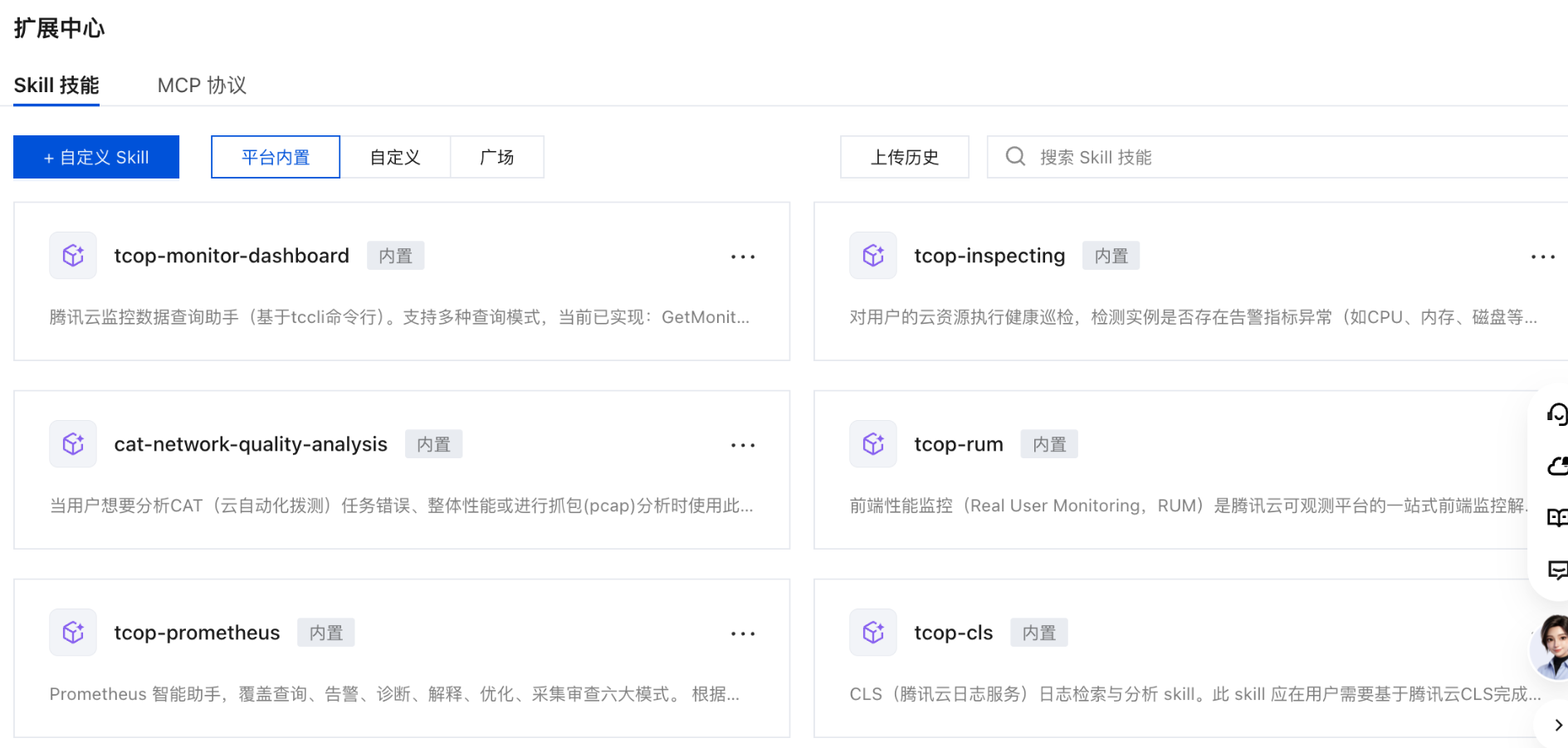
Task: Select the 自定义 filter tab
Action: 395,157
